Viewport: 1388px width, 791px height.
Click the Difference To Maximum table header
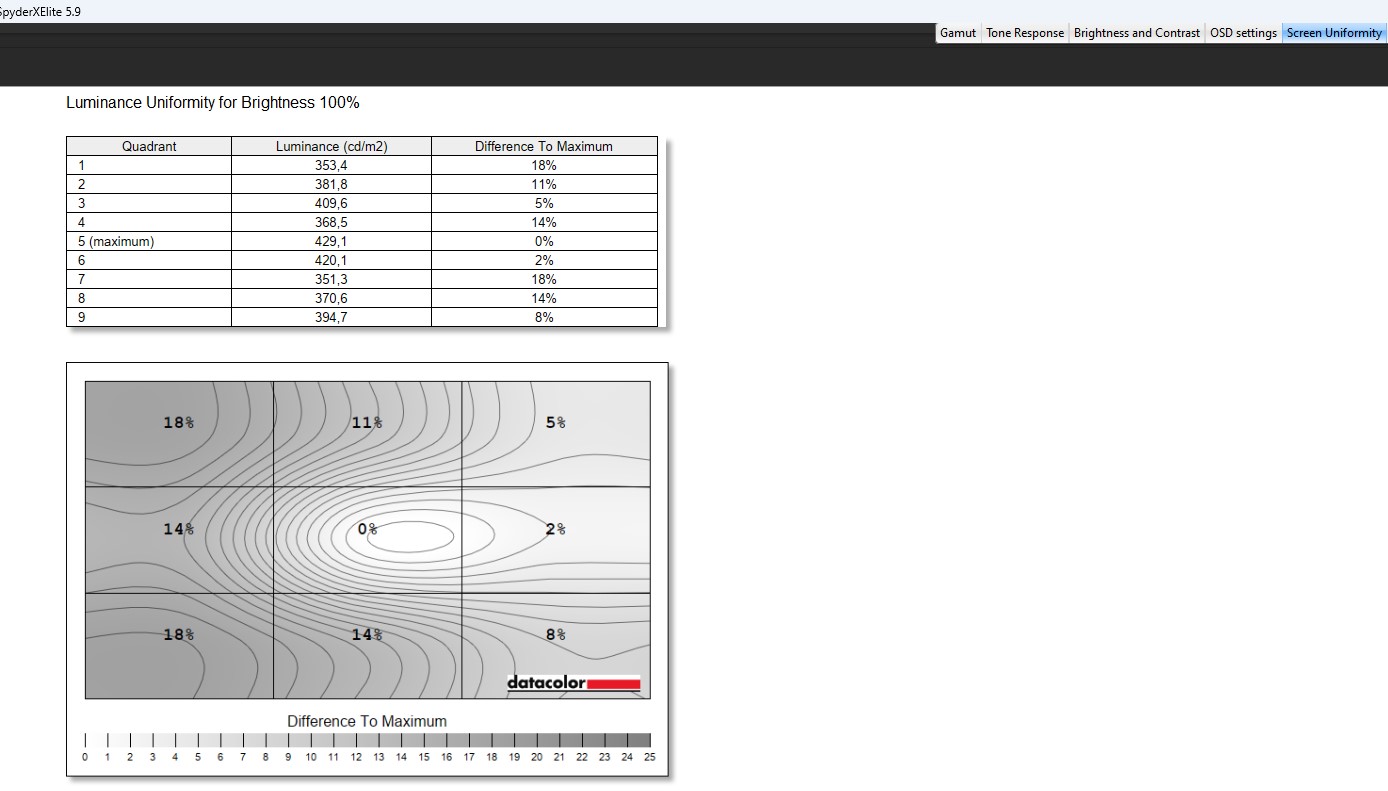click(x=543, y=146)
